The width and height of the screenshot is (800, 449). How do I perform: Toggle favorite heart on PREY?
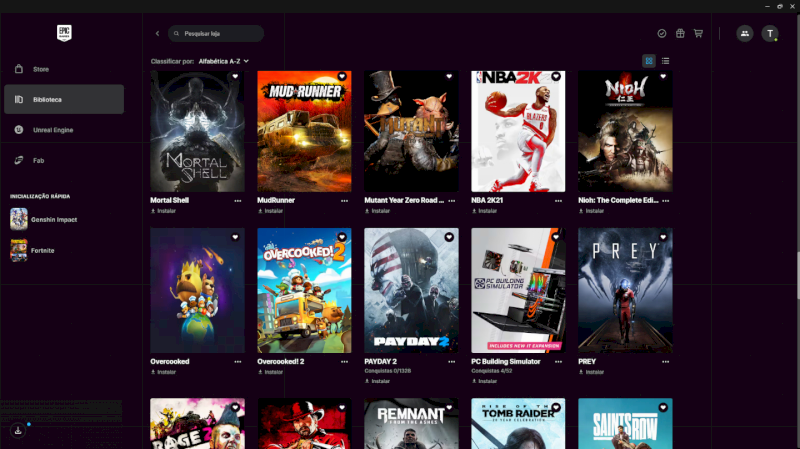coord(663,237)
